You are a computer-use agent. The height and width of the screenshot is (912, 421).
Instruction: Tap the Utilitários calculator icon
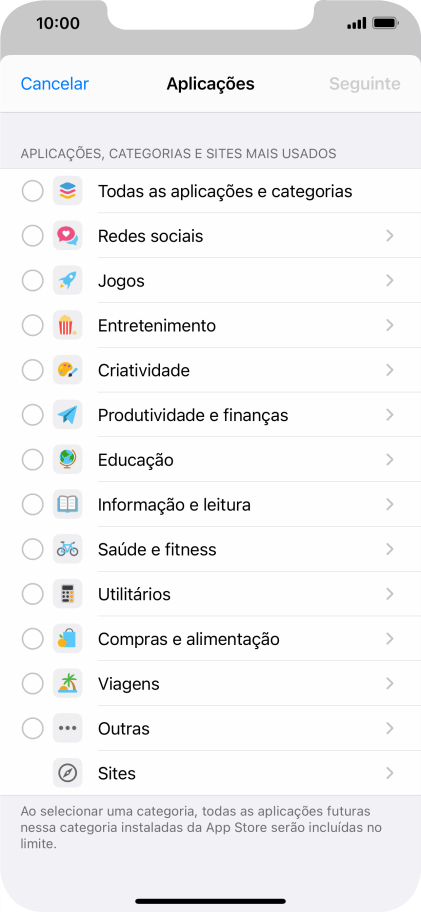pos(67,594)
